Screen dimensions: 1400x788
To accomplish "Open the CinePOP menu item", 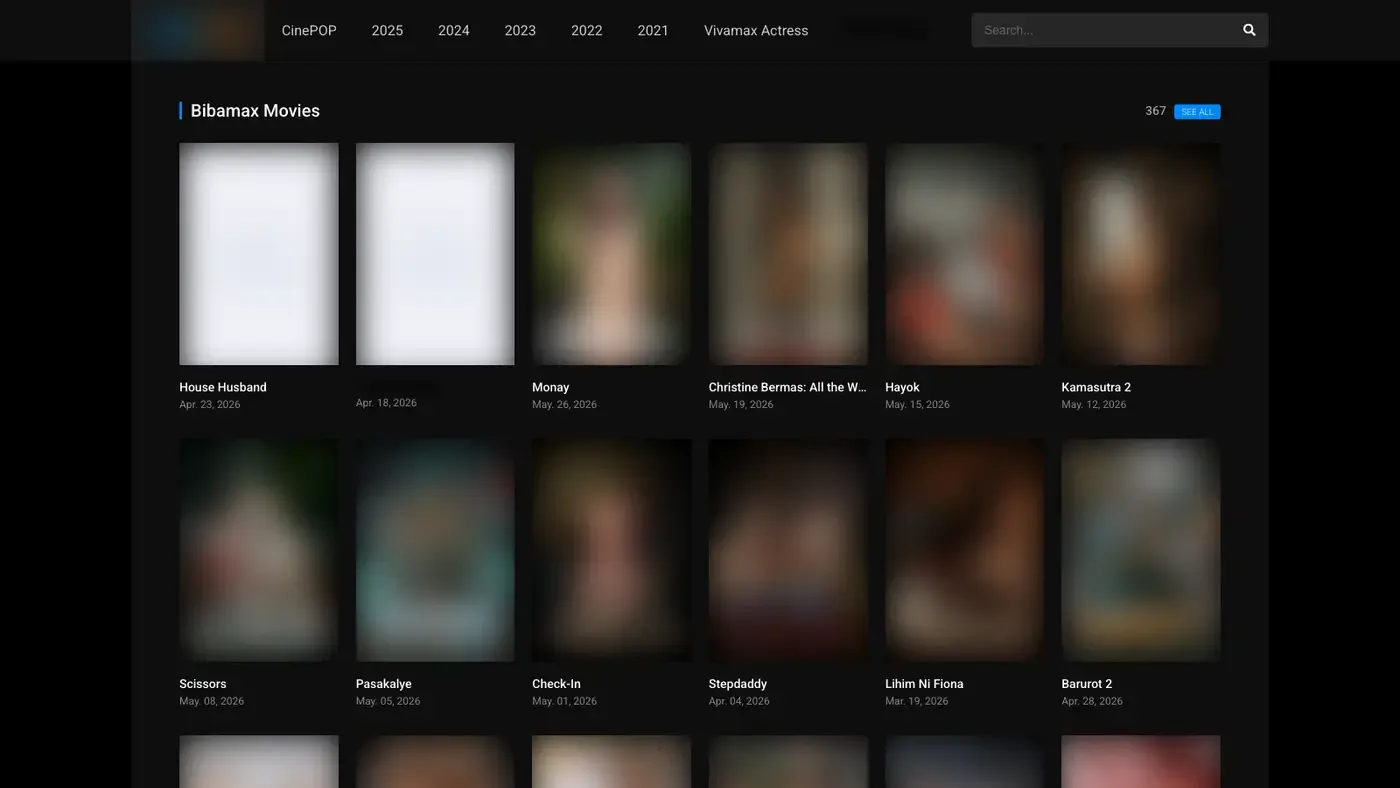I will tap(309, 30).
